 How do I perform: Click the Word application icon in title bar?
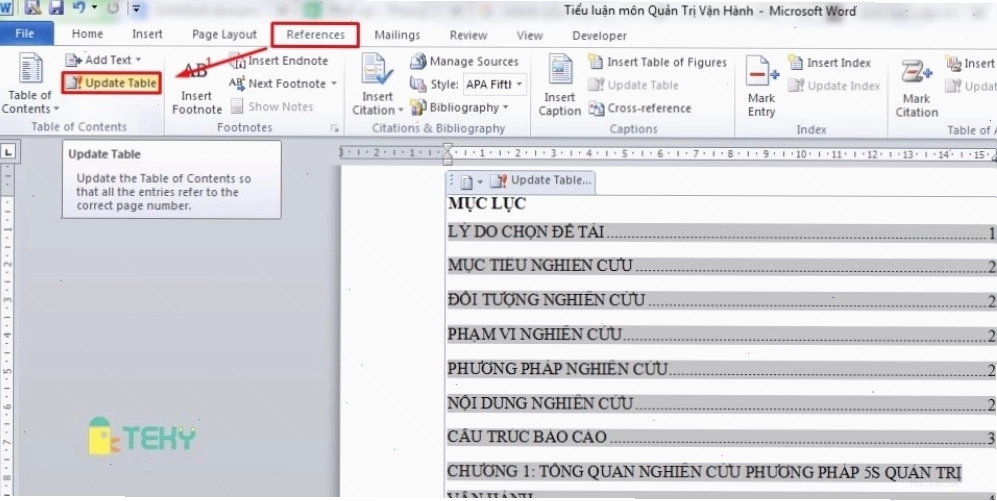6,8
